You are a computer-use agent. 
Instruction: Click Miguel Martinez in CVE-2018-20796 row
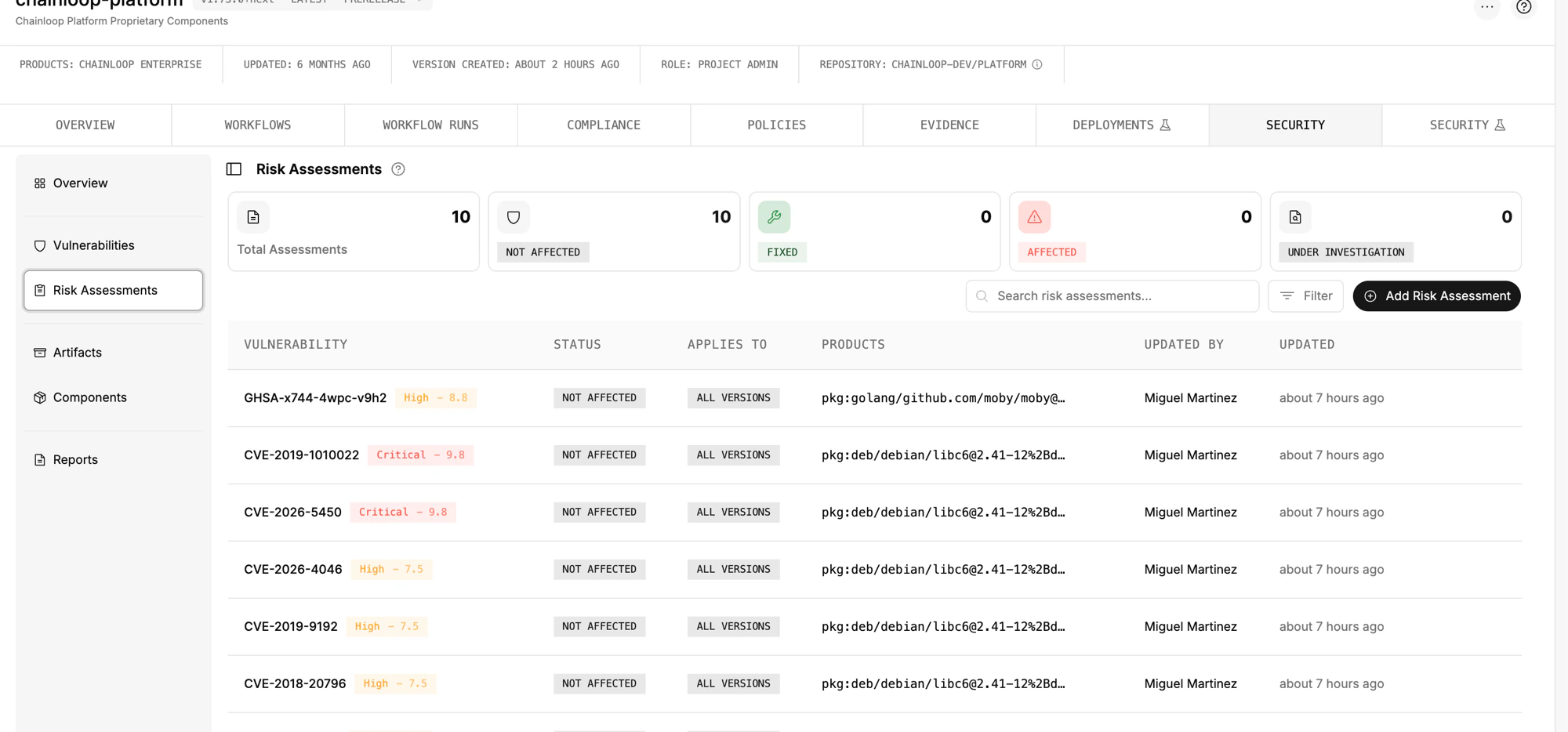point(1191,684)
